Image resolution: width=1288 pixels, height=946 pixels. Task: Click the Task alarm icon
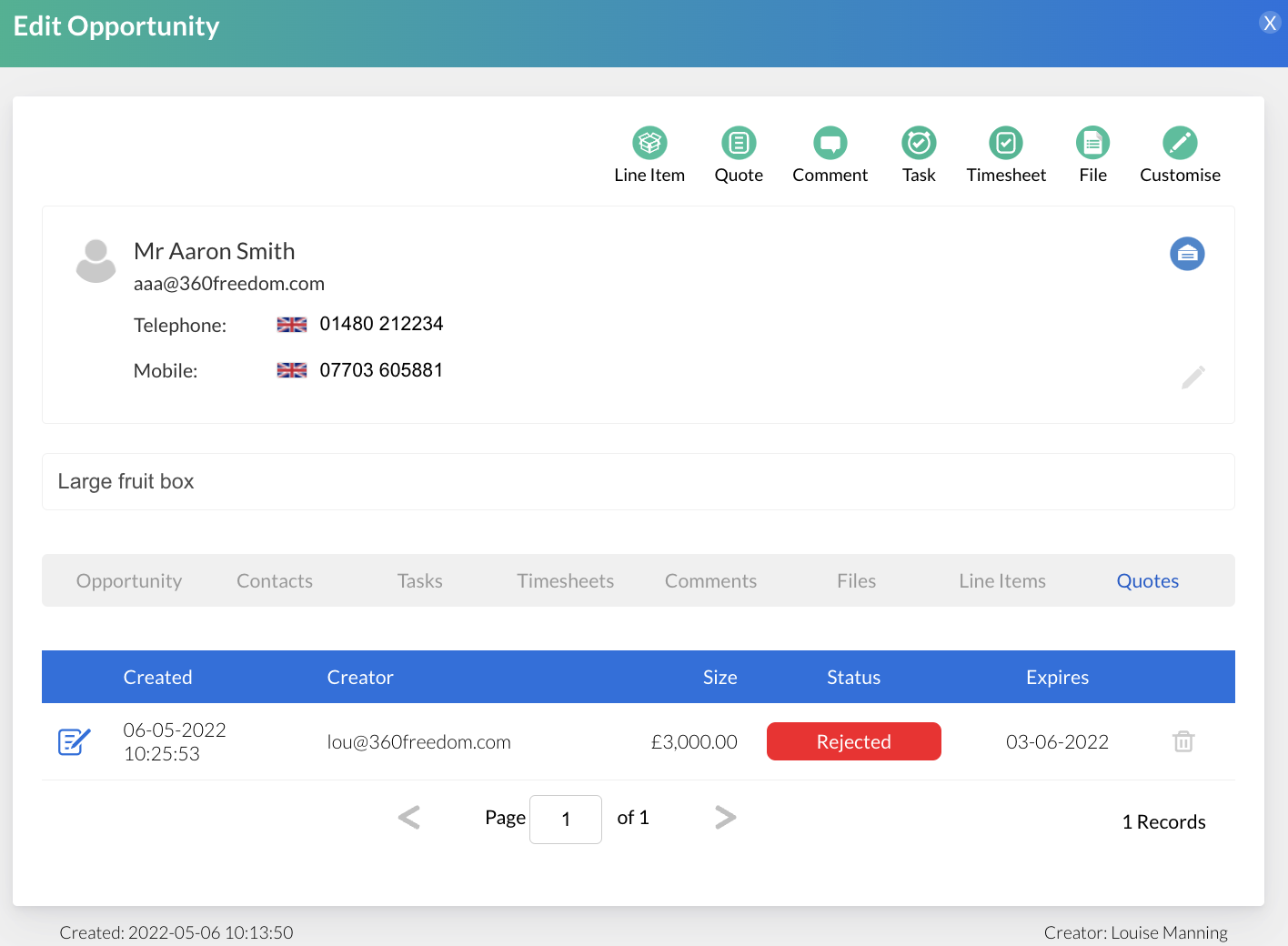pyautogui.click(x=919, y=144)
